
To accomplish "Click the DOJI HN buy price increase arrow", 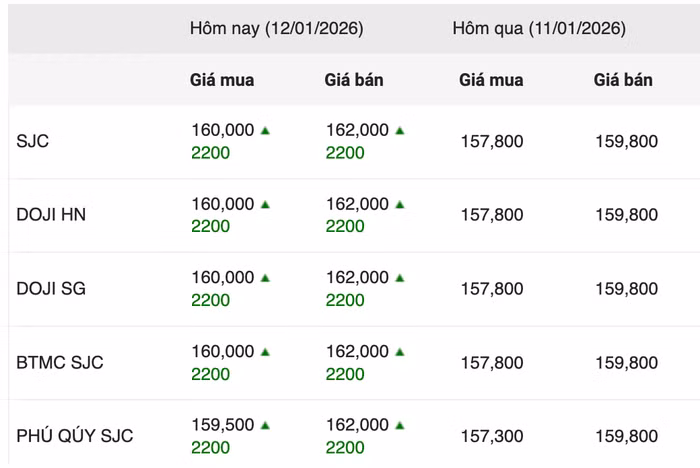I will (x=265, y=204).
